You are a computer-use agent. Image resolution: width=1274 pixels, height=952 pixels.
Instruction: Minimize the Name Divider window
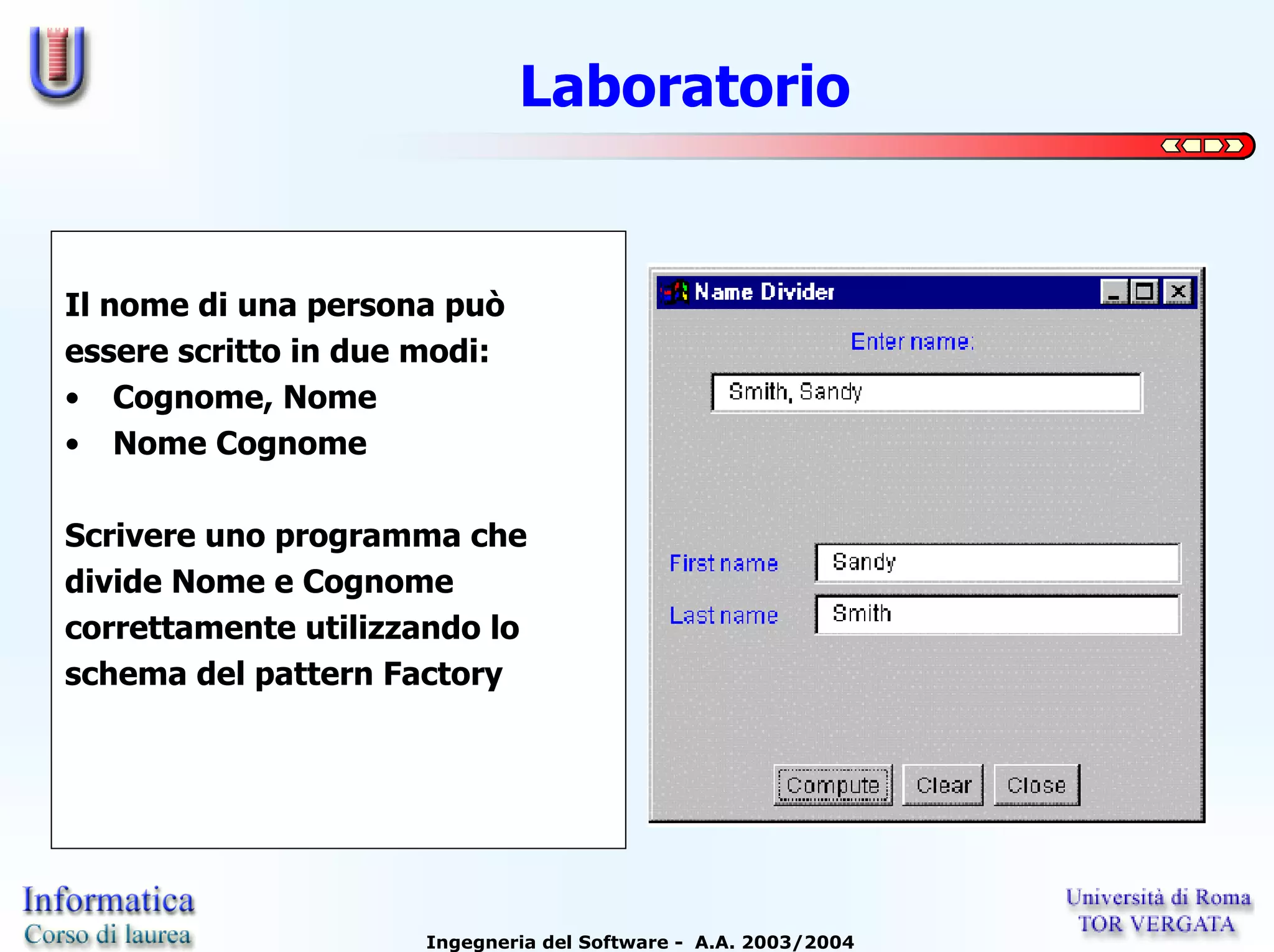click(x=1113, y=292)
